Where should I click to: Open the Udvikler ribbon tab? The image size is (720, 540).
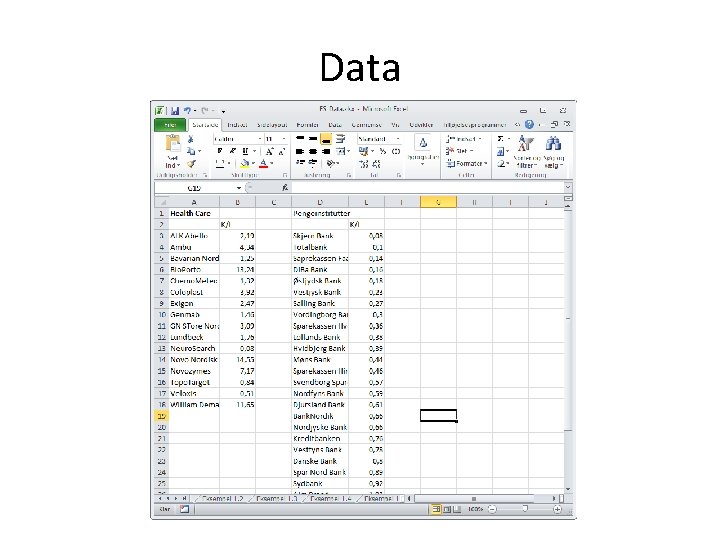pyautogui.click(x=421, y=125)
